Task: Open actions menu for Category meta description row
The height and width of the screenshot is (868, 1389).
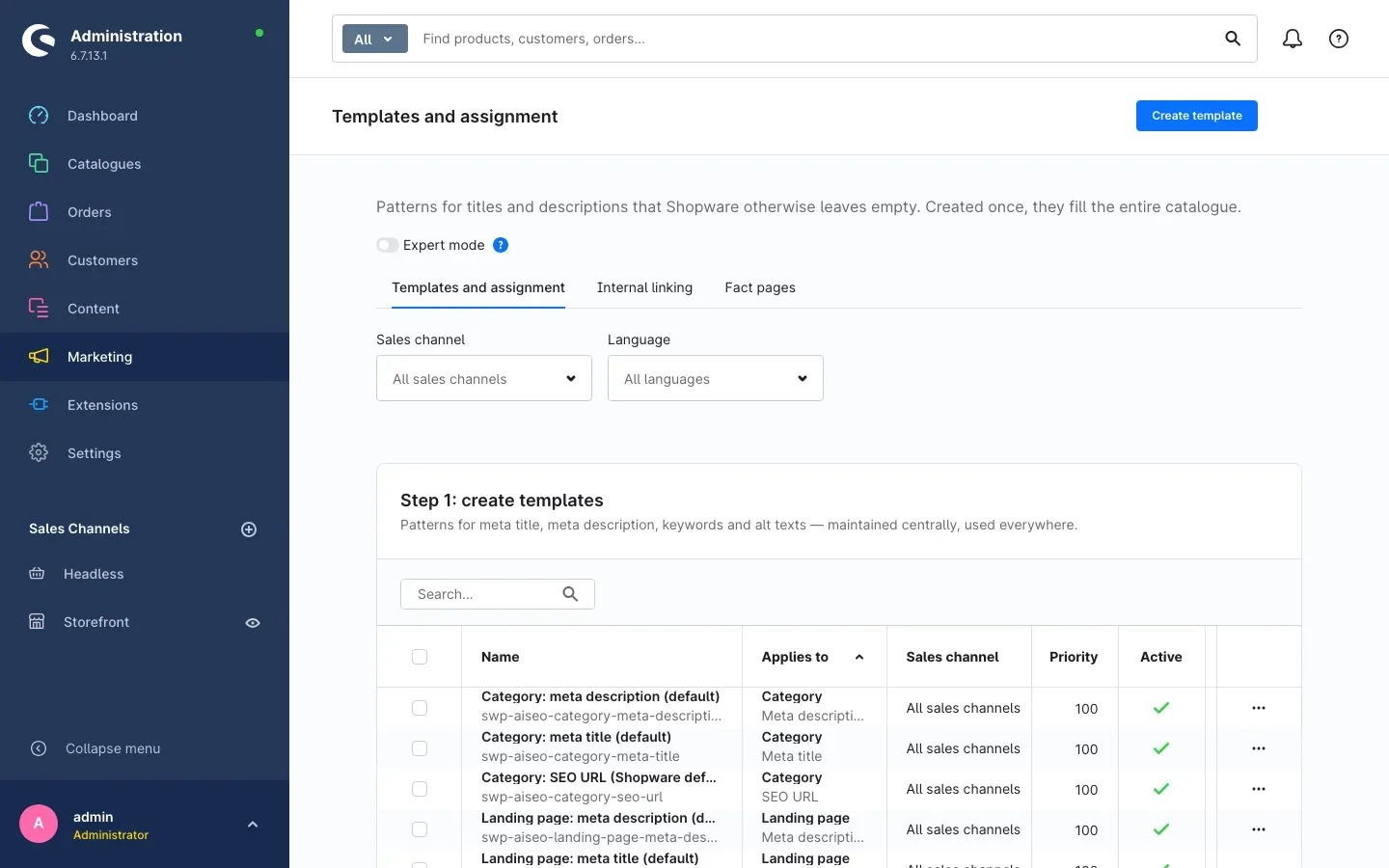Action: pyautogui.click(x=1259, y=708)
